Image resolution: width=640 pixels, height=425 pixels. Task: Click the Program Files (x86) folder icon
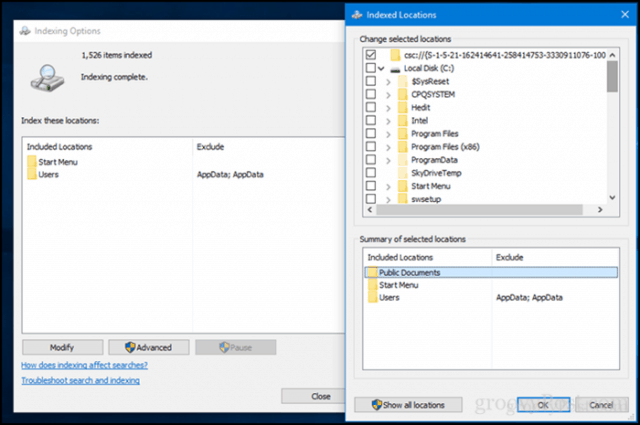pyautogui.click(x=403, y=147)
